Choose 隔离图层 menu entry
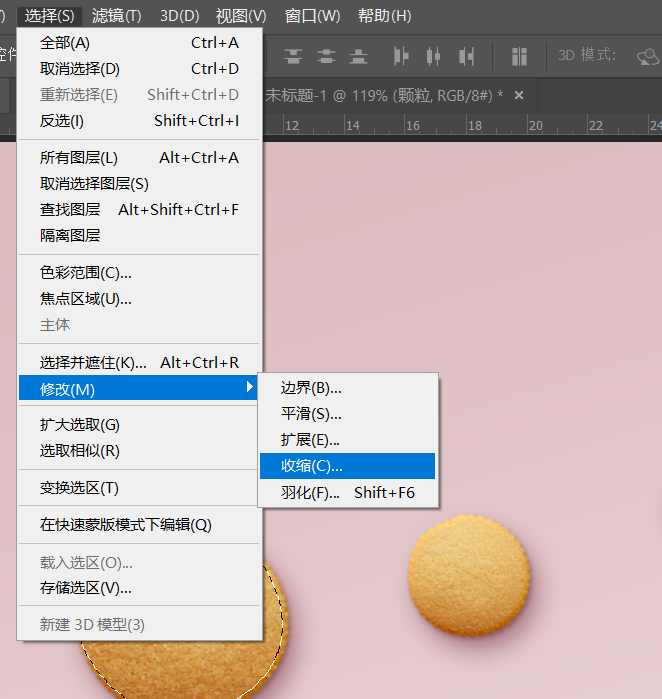This screenshot has width=662, height=699. 139,235
